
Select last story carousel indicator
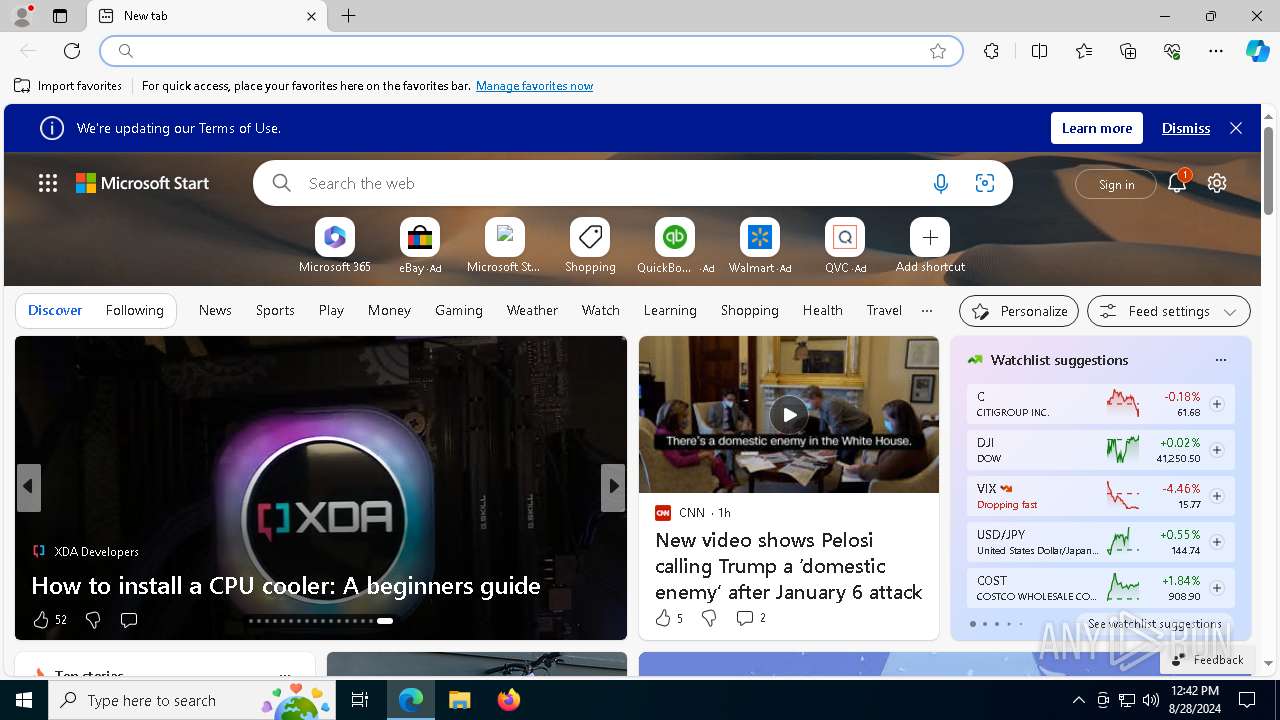(x=385, y=621)
